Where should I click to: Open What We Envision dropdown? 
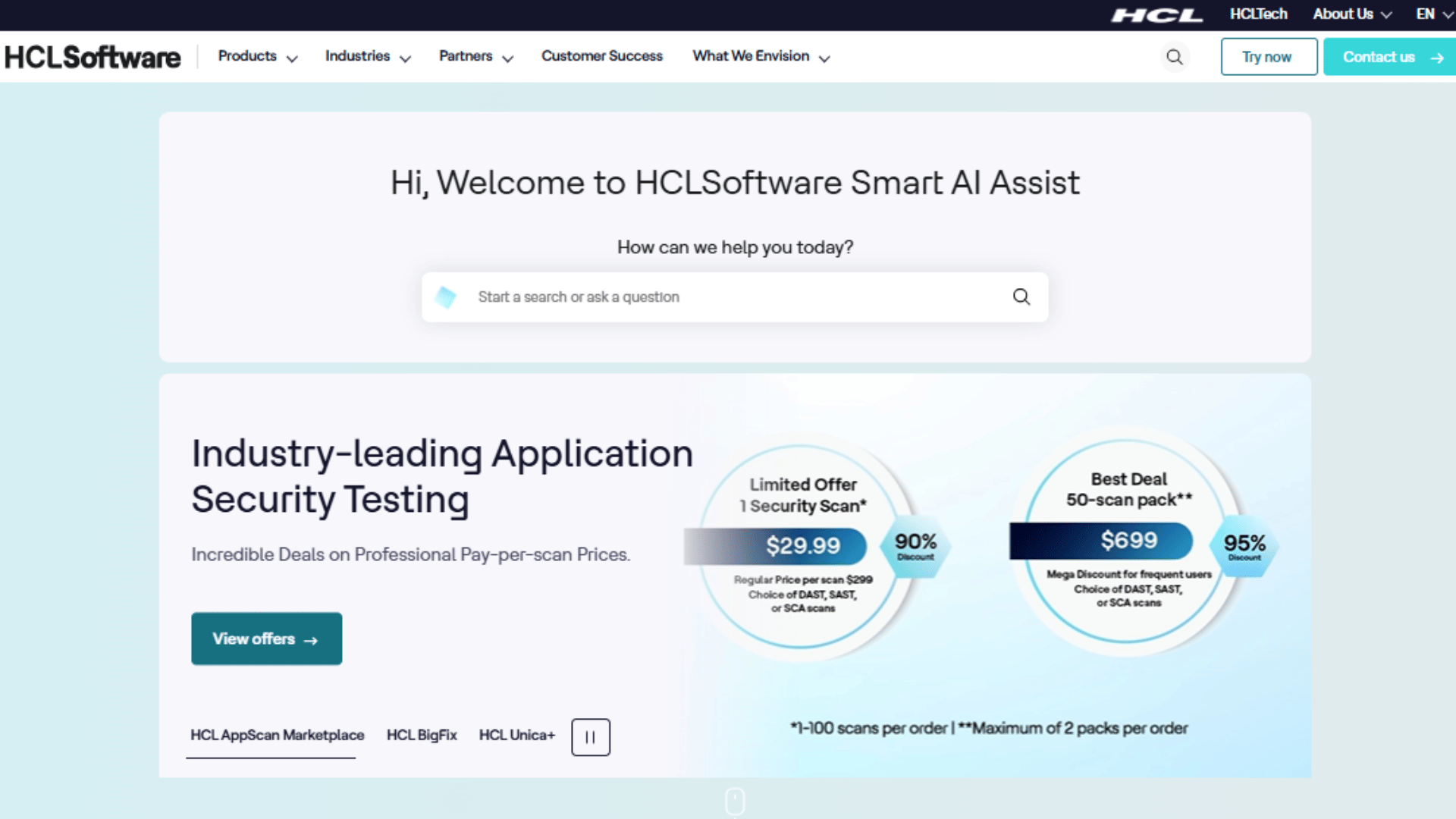[x=761, y=57]
